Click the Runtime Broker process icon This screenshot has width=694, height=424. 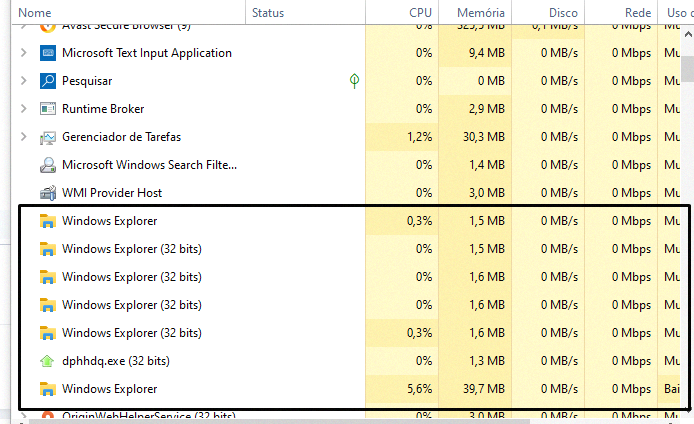coord(48,109)
